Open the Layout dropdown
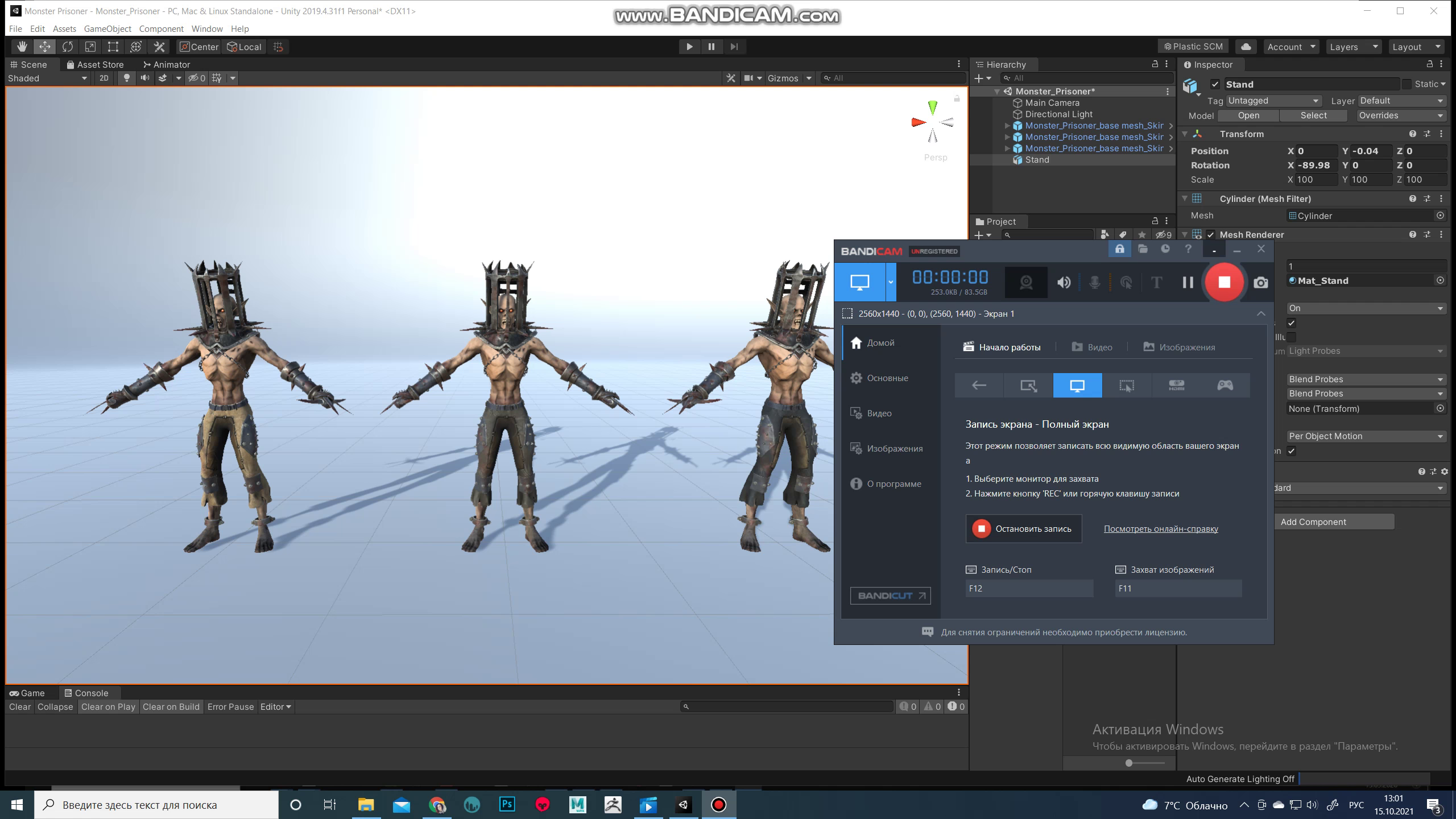This screenshot has height=819, width=1456. [x=1416, y=47]
